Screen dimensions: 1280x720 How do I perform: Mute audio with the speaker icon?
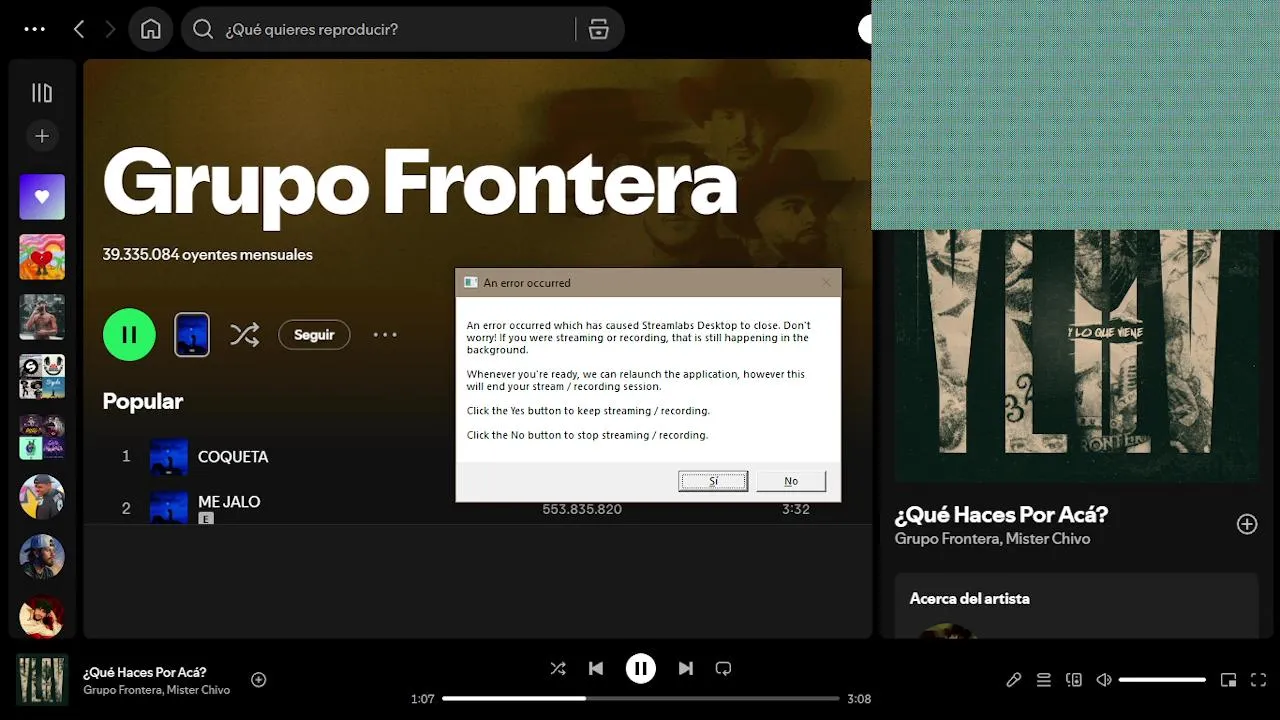tap(1104, 680)
